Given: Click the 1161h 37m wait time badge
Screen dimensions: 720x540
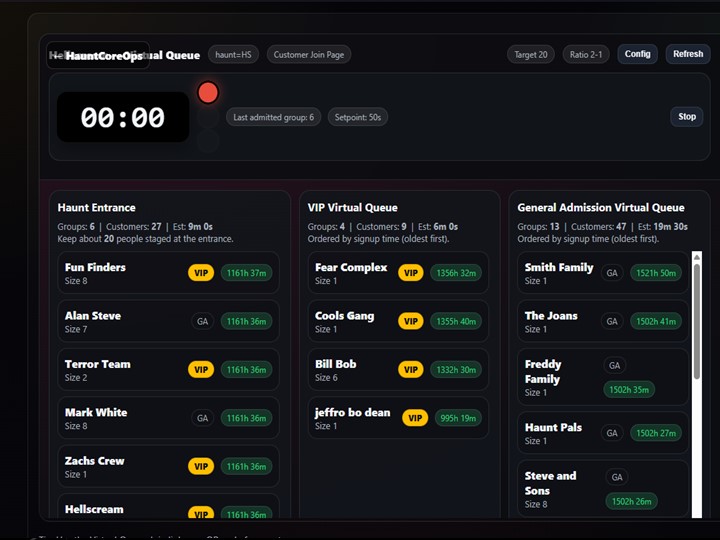Looking at the screenshot, I should tap(247, 273).
